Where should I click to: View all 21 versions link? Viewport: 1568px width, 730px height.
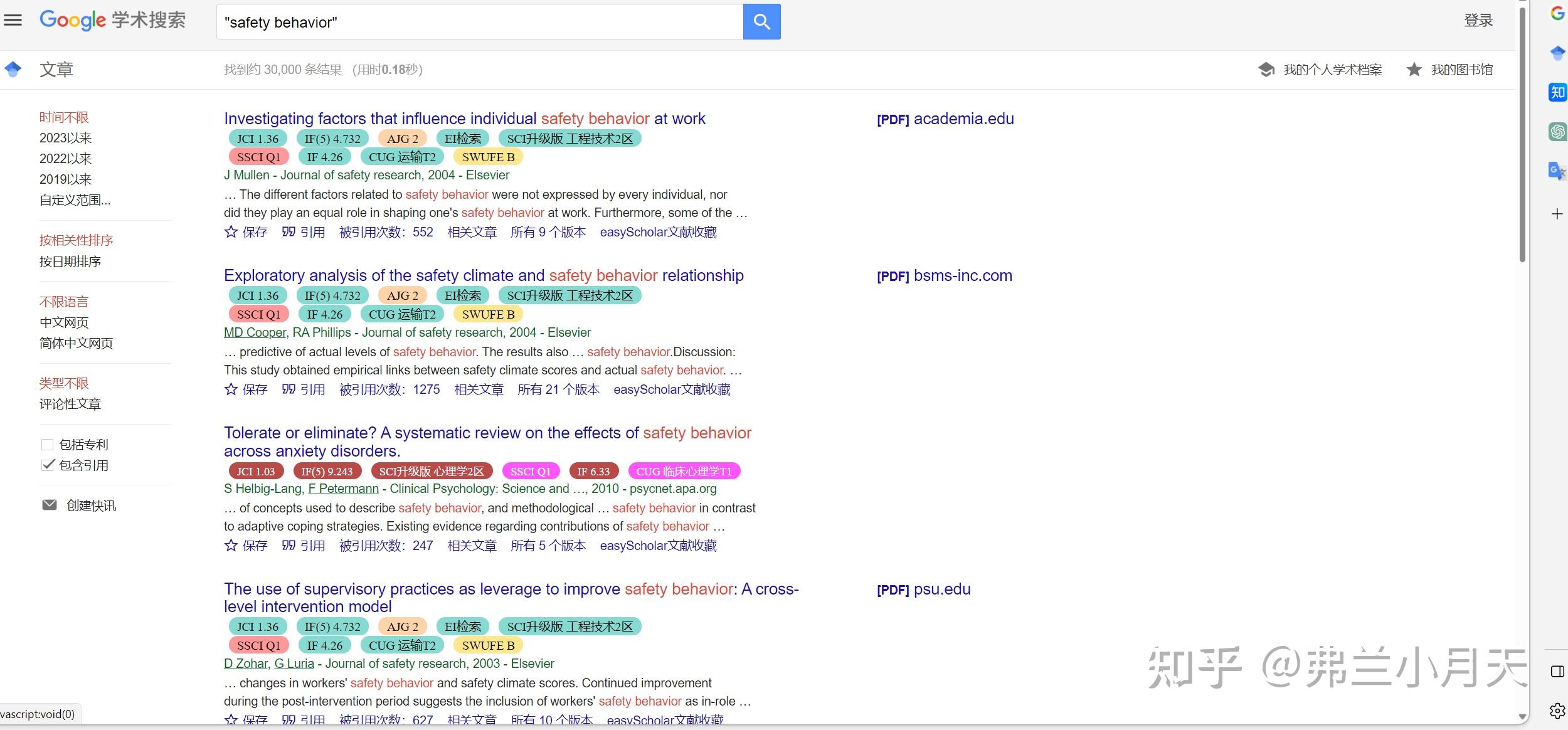tap(558, 389)
